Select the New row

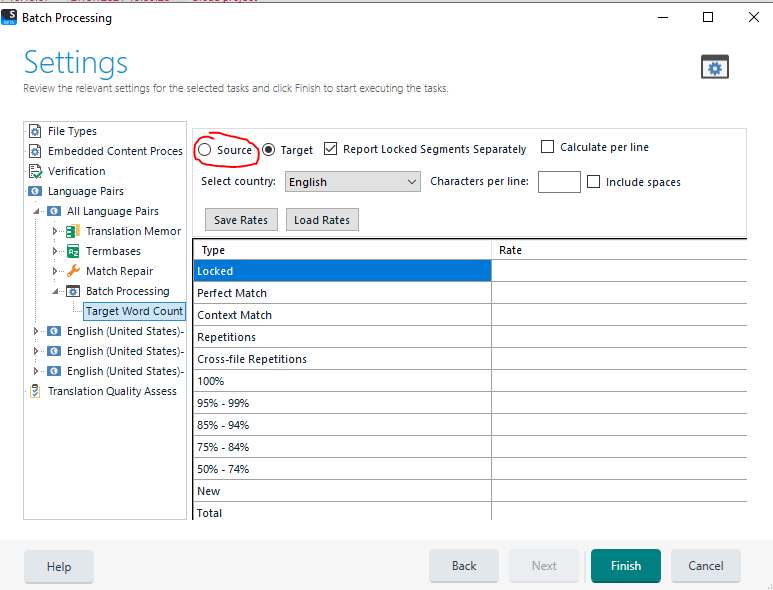[343, 491]
